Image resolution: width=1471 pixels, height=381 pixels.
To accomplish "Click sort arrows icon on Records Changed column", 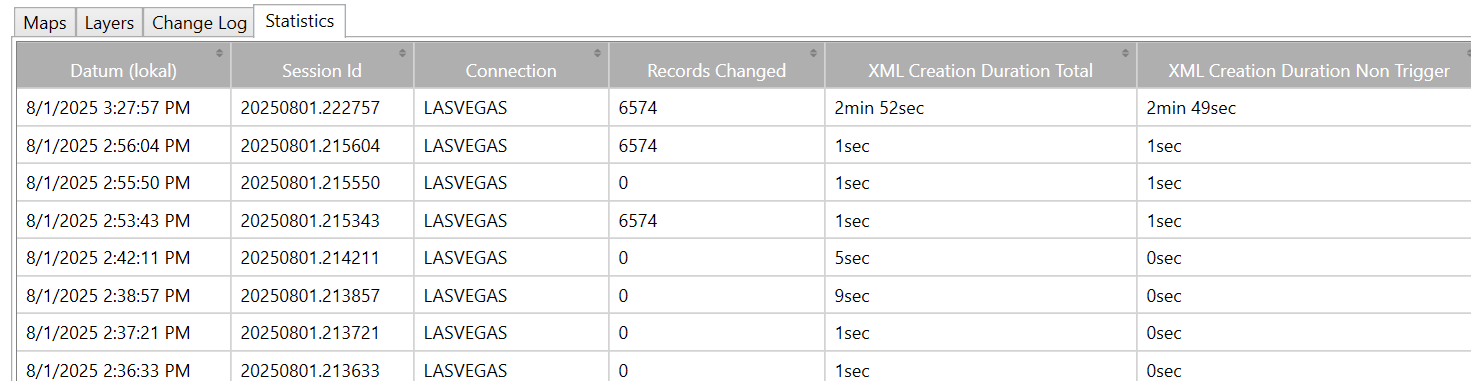I will pos(814,53).
